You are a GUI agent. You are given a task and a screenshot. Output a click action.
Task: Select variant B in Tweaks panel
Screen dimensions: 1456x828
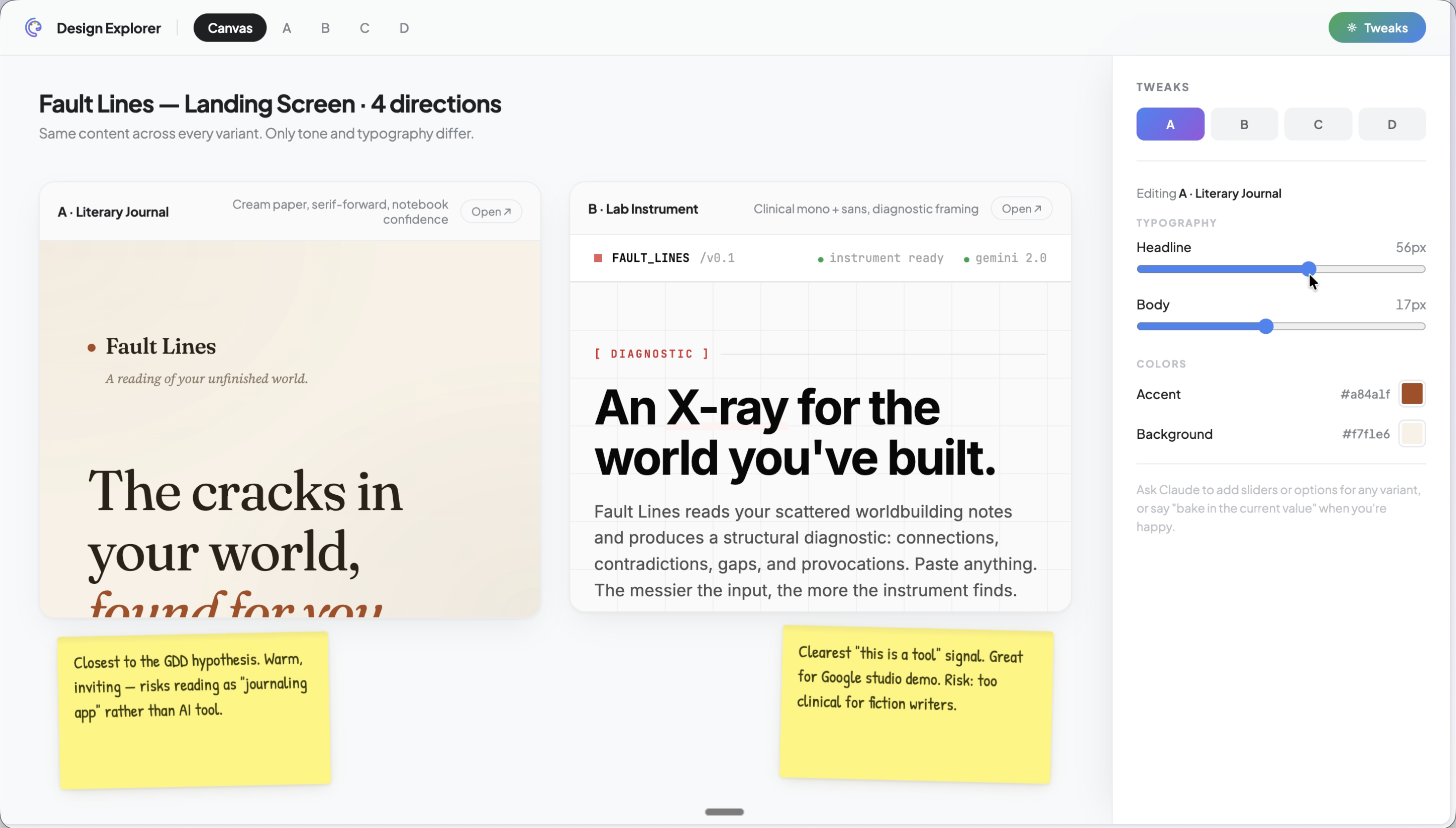coord(1244,124)
